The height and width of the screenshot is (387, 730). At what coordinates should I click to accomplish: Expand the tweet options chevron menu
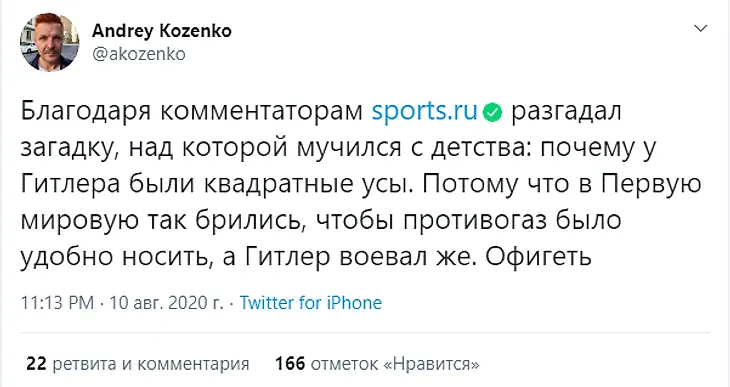click(701, 28)
